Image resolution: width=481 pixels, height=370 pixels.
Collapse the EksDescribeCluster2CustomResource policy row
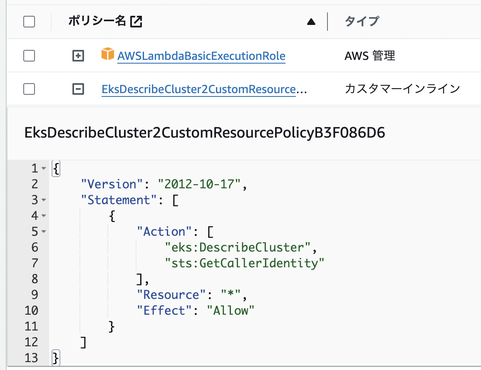78,89
